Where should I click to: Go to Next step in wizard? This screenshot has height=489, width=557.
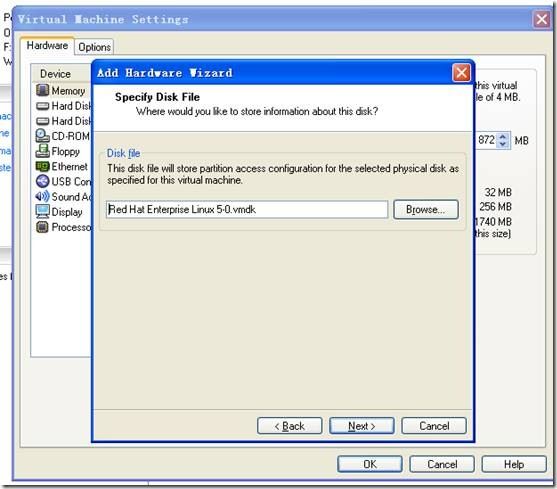point(362,426)
